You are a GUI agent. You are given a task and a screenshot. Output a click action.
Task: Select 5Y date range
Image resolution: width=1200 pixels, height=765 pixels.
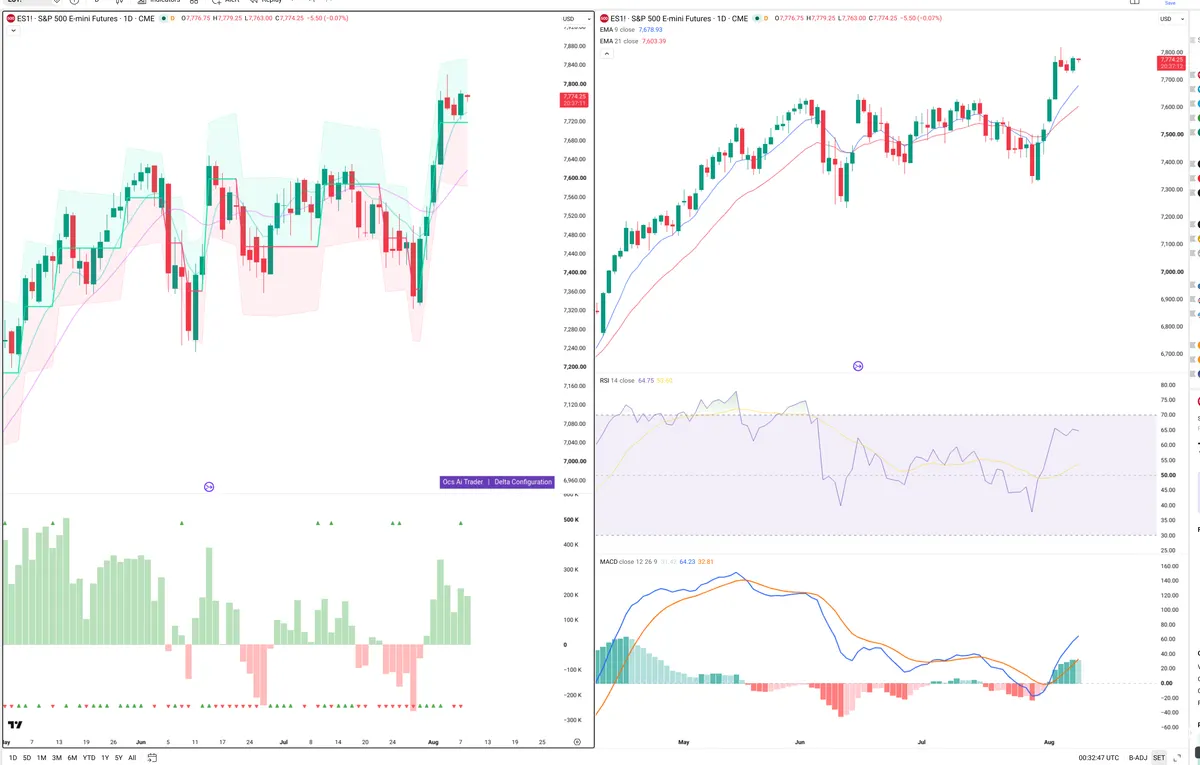(x=119, y=758)
